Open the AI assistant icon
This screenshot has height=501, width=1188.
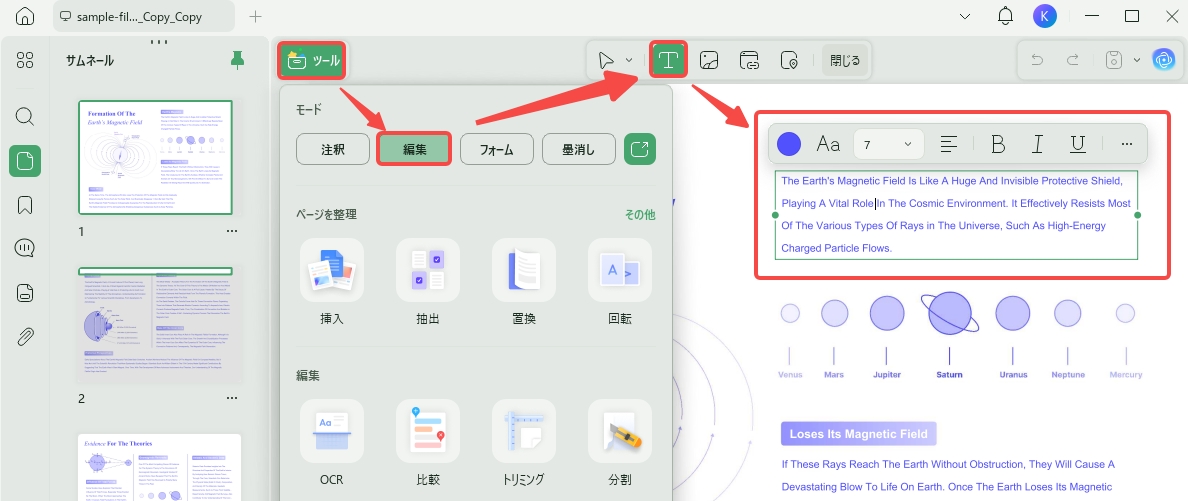1163,61
